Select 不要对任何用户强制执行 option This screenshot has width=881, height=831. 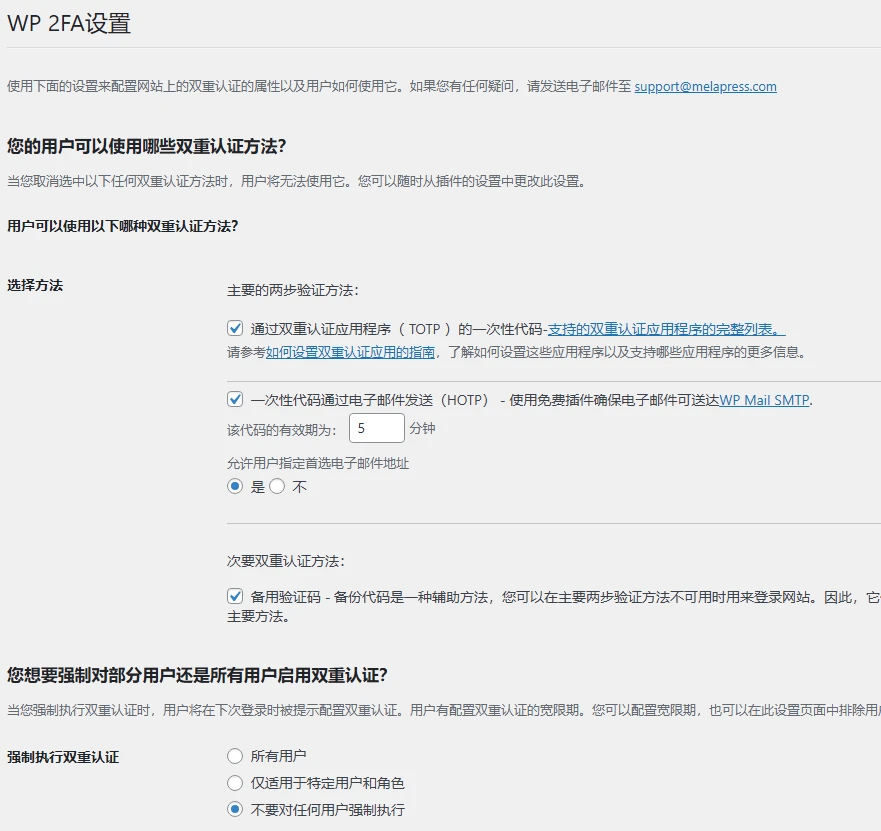(x=235, y=810)
